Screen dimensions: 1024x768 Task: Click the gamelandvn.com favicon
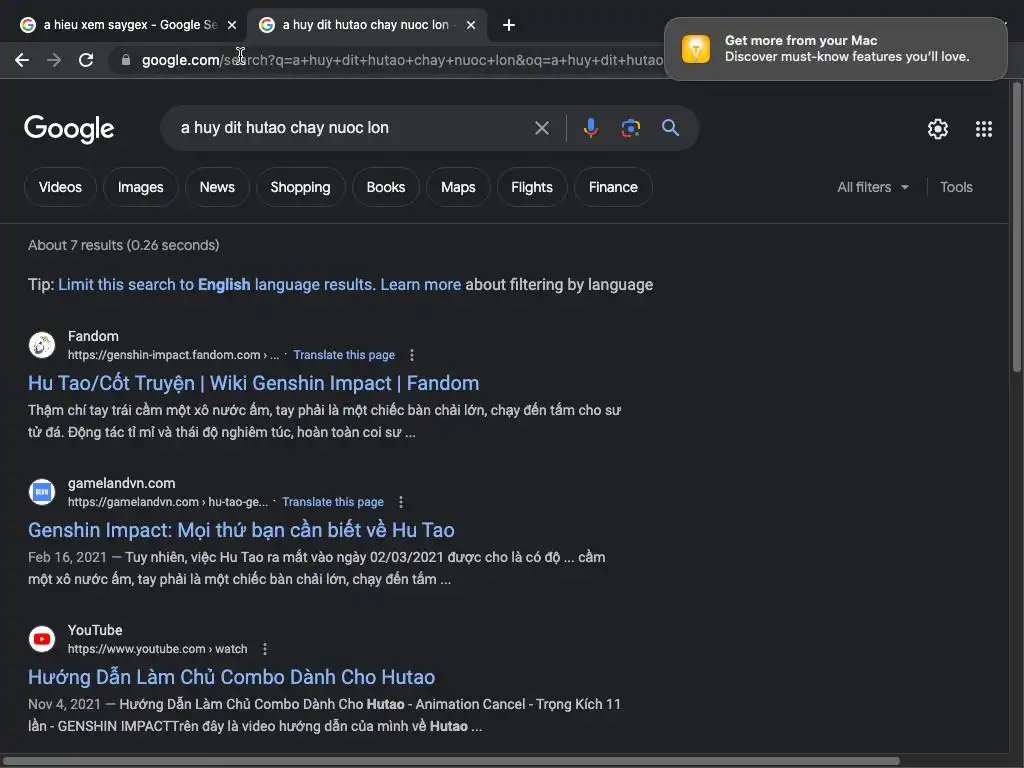pyautogui.click(x=42, y=492)
